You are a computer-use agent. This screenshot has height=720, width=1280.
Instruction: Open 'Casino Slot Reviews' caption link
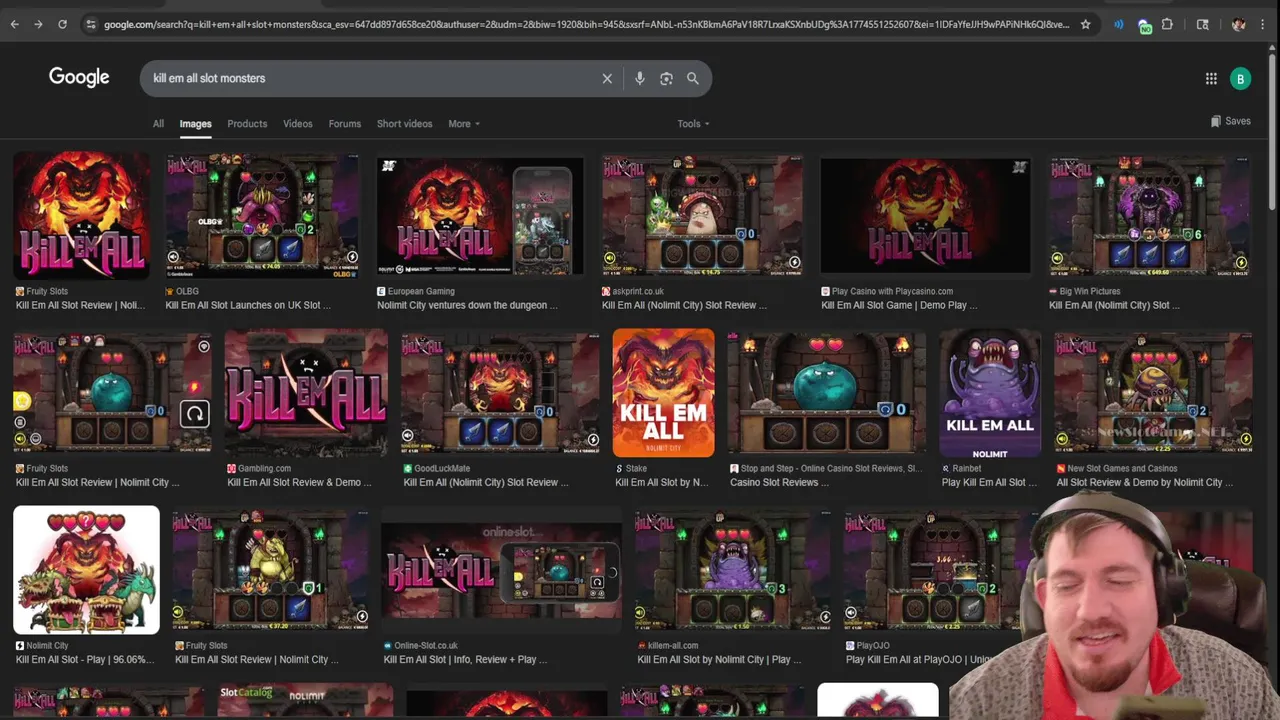(779, 482)
